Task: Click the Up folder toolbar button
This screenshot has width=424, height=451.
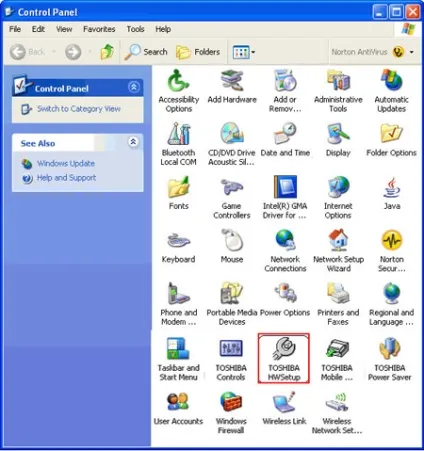Action: (107, 52)
